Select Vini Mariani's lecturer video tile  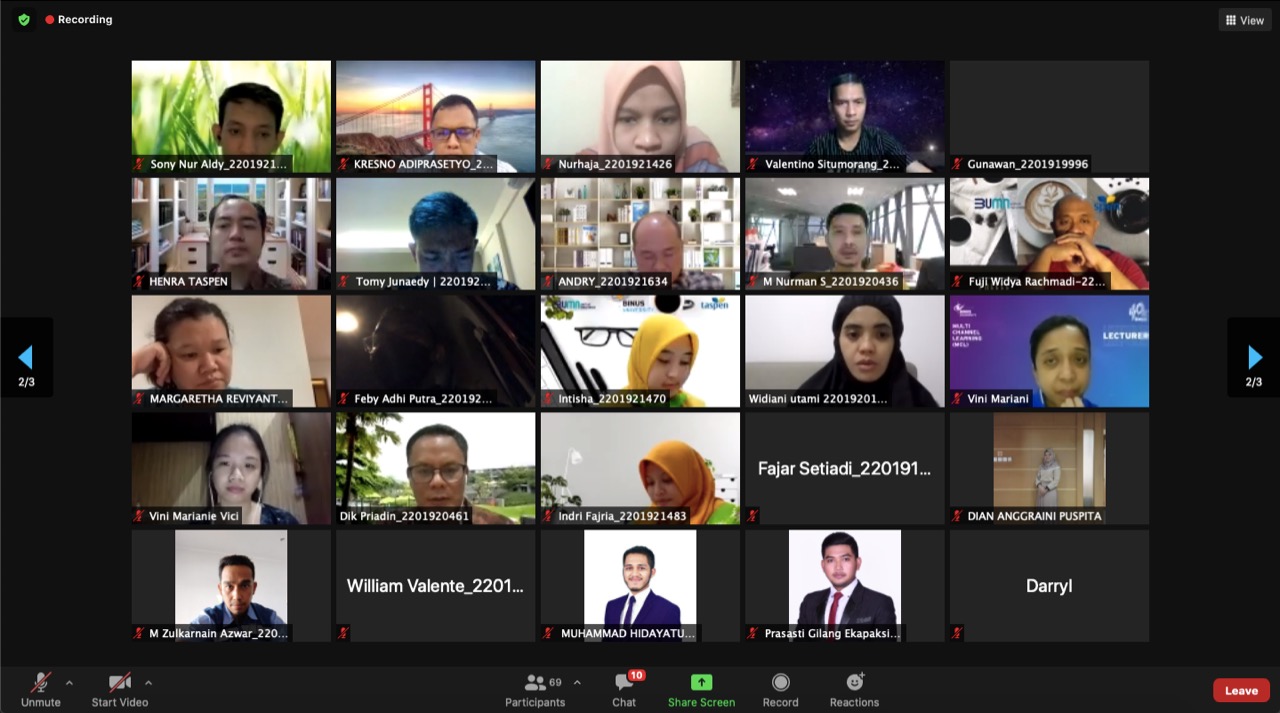pos(1049,350)
